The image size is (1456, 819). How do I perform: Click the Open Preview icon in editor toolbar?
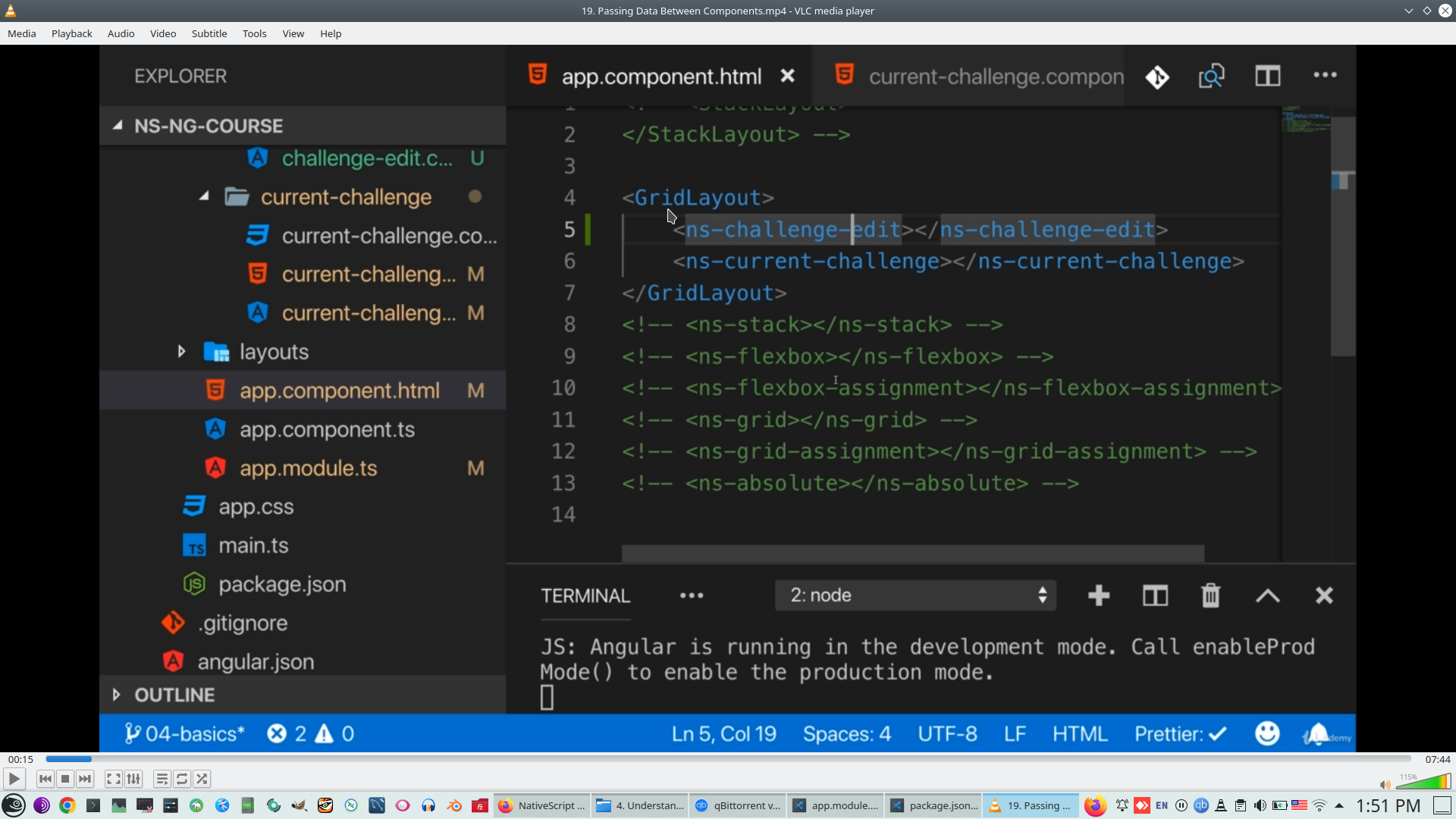point(1212,76)
